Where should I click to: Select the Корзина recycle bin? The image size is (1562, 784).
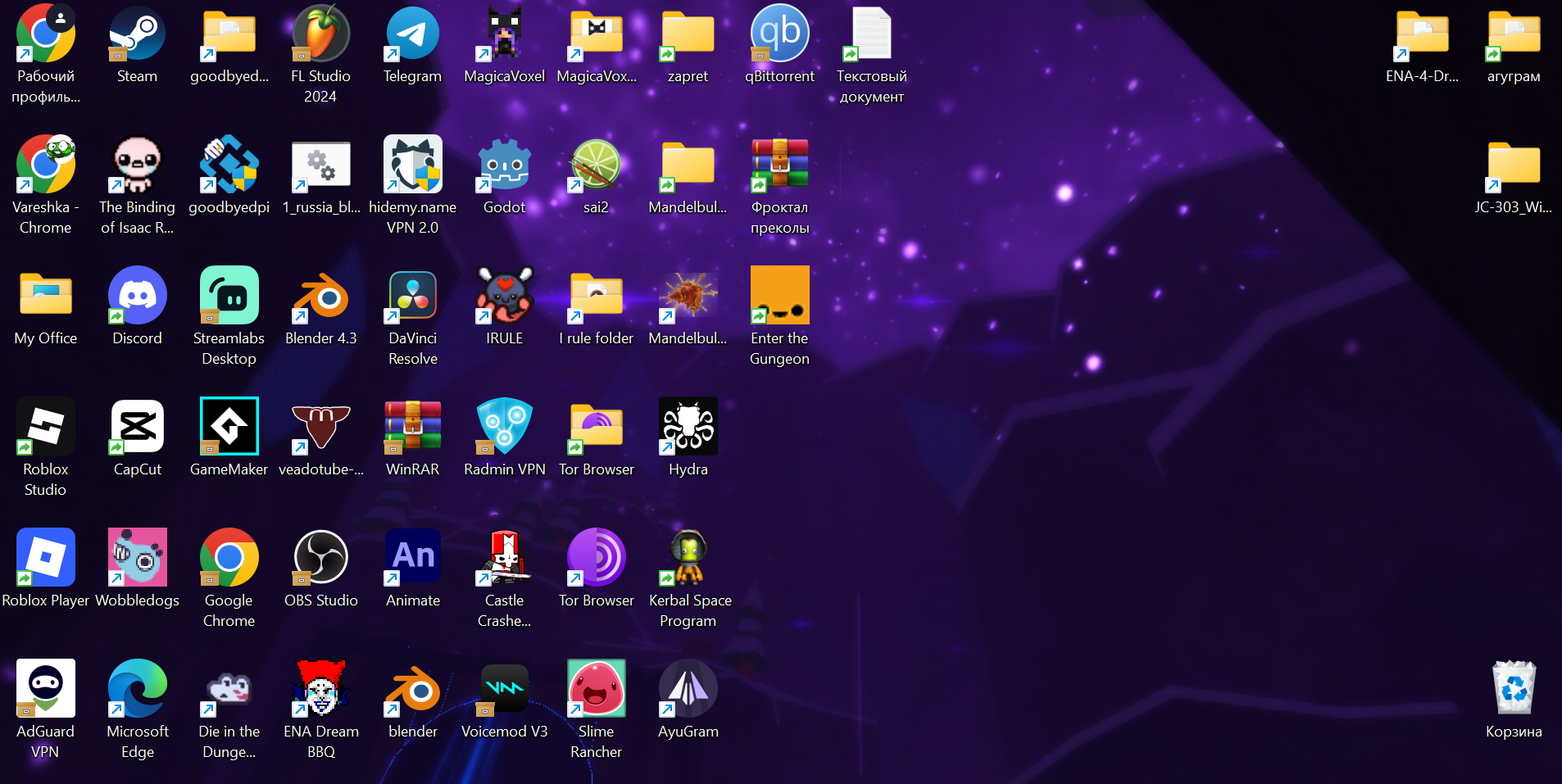coord(1514,689)
